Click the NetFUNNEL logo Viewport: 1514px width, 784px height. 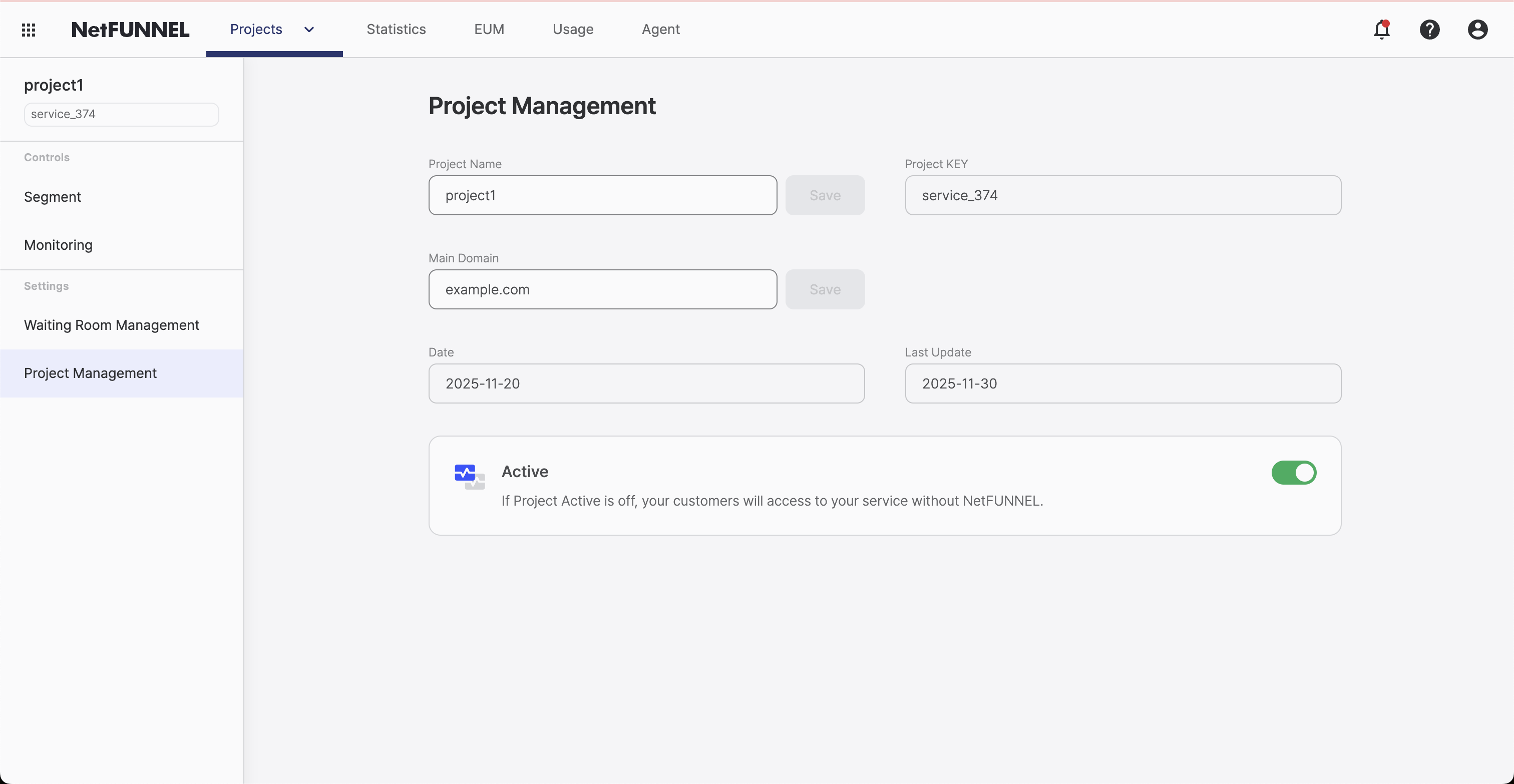coord(130,29)
